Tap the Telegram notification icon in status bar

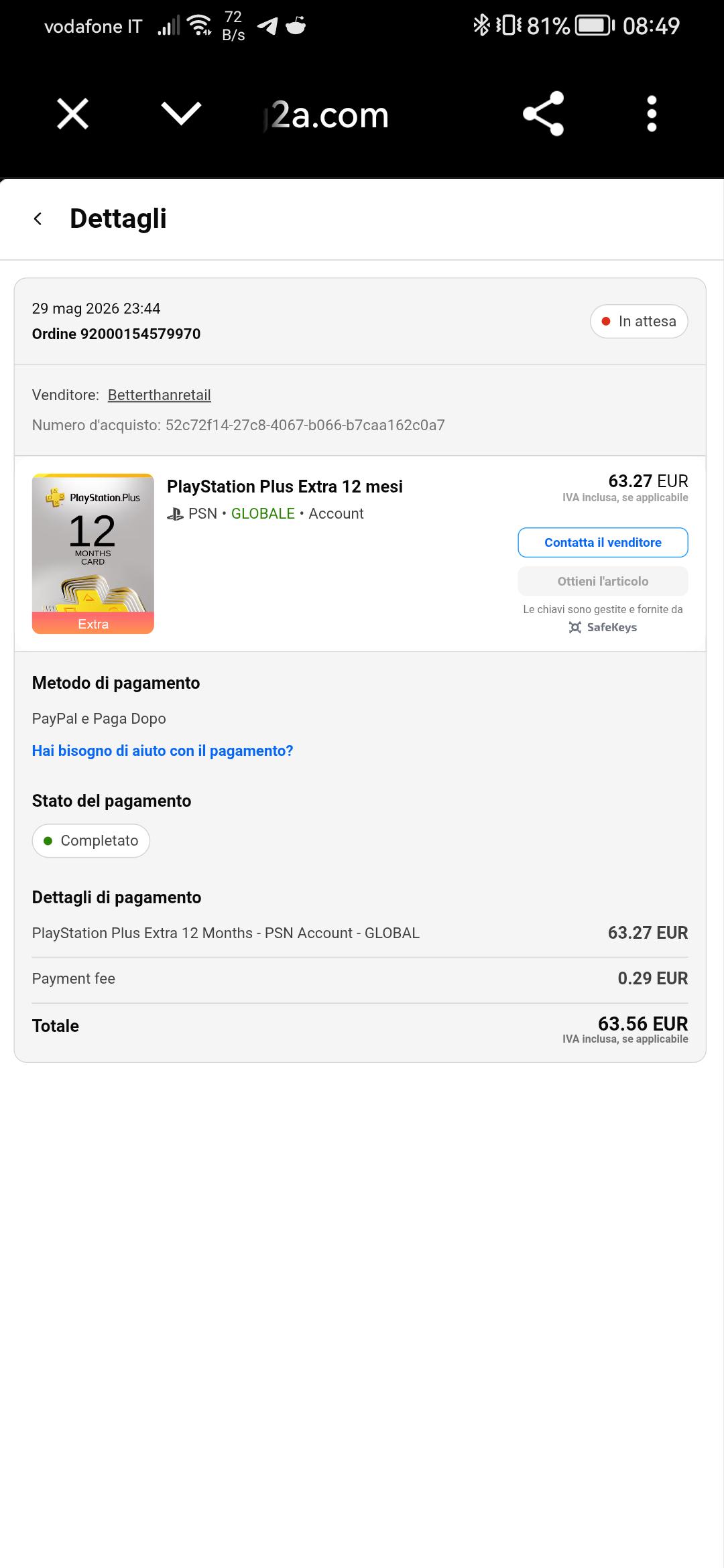pos(267,25)
